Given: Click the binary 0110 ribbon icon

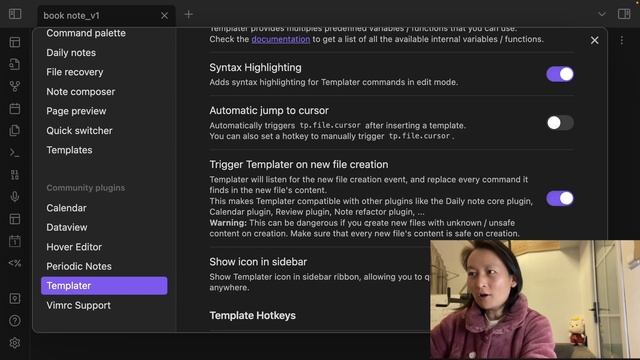Looking at the screenshot, I should coord(15,175).
